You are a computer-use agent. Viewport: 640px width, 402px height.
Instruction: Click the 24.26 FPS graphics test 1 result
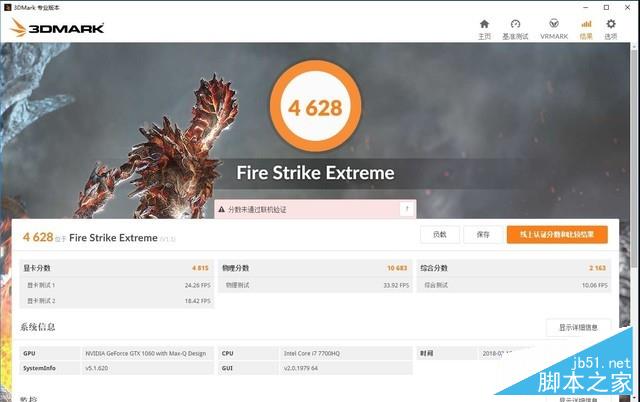pos(198,285)
